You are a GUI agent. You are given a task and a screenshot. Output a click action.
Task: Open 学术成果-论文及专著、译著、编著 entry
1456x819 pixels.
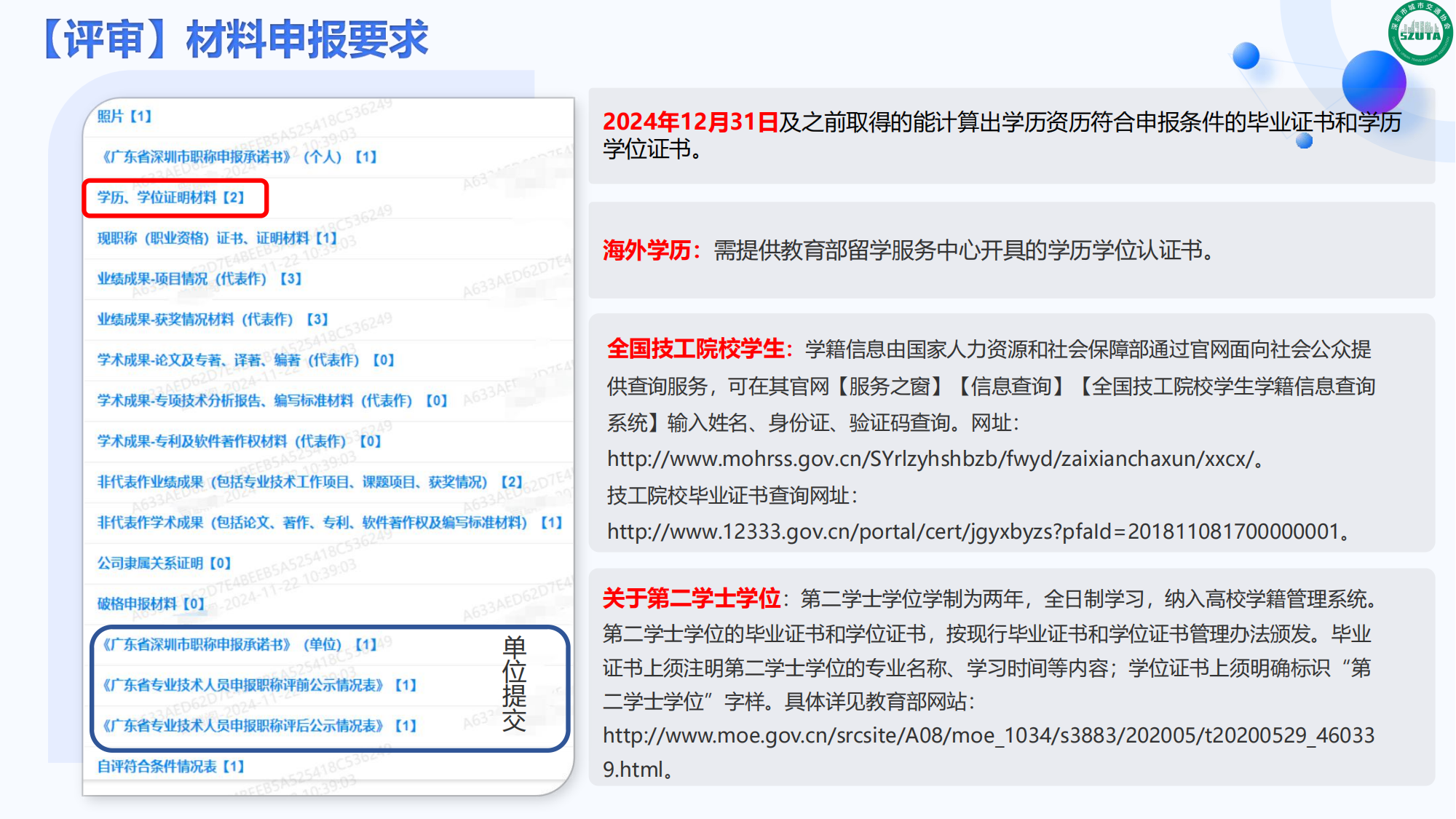(x=247, y=360)
